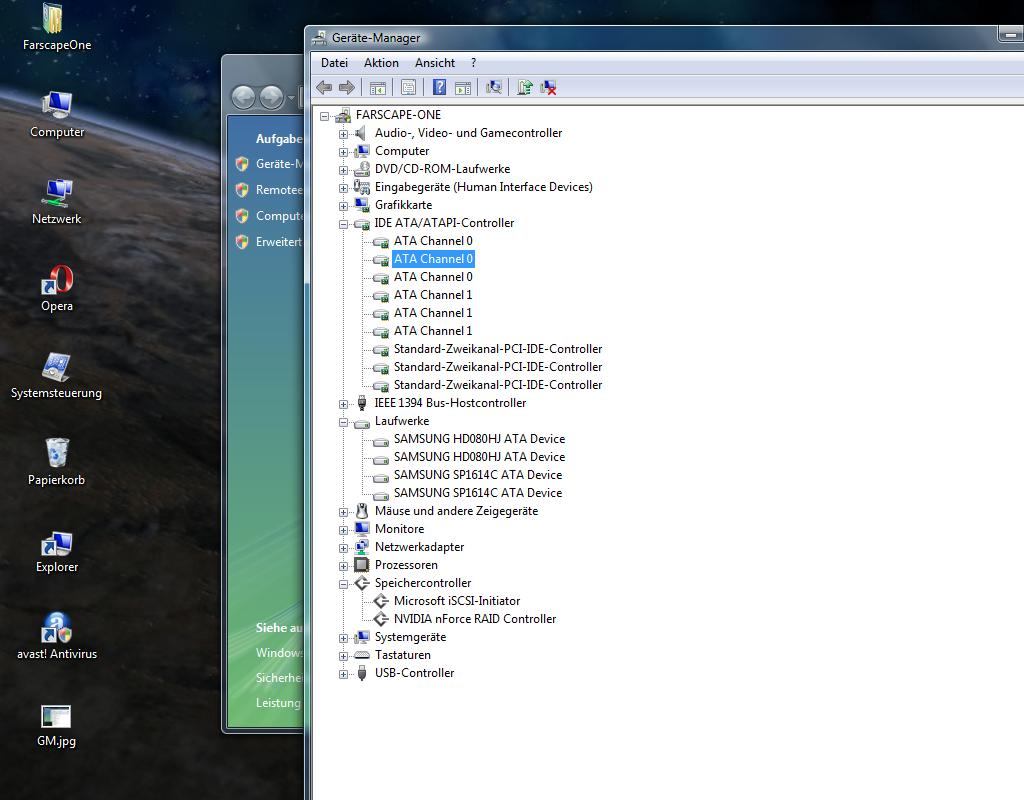Click back button in the background window
The height and width of the screenshot is (800, 1024).
tap(244, 98)
